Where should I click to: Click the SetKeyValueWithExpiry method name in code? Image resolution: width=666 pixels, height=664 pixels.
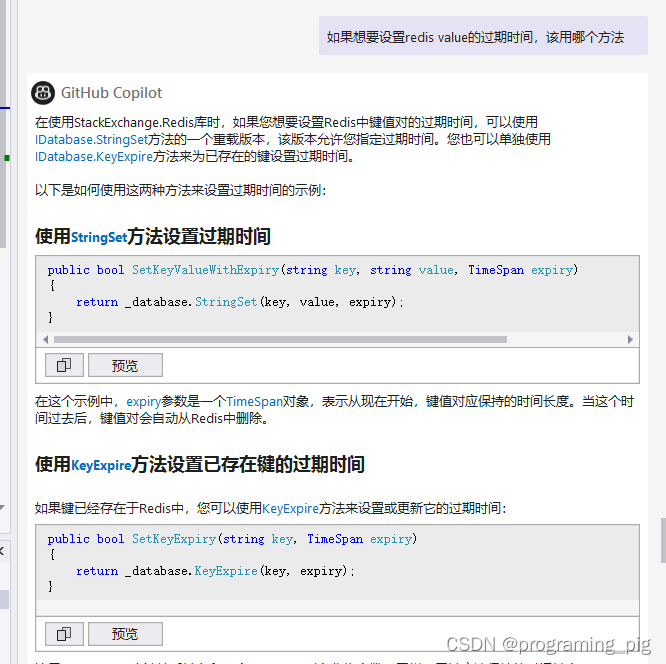click(205, 270)
